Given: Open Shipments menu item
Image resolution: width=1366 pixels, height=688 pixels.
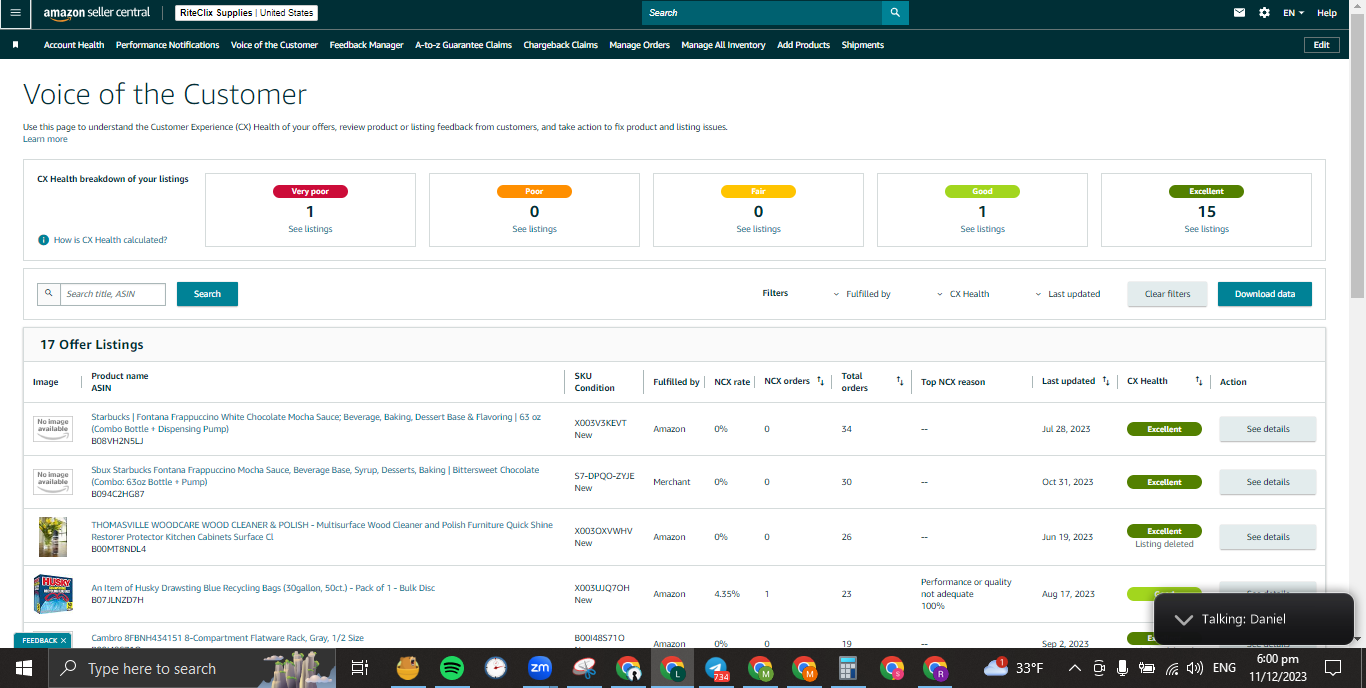Looking at the screenshot, I should (862, 45).
